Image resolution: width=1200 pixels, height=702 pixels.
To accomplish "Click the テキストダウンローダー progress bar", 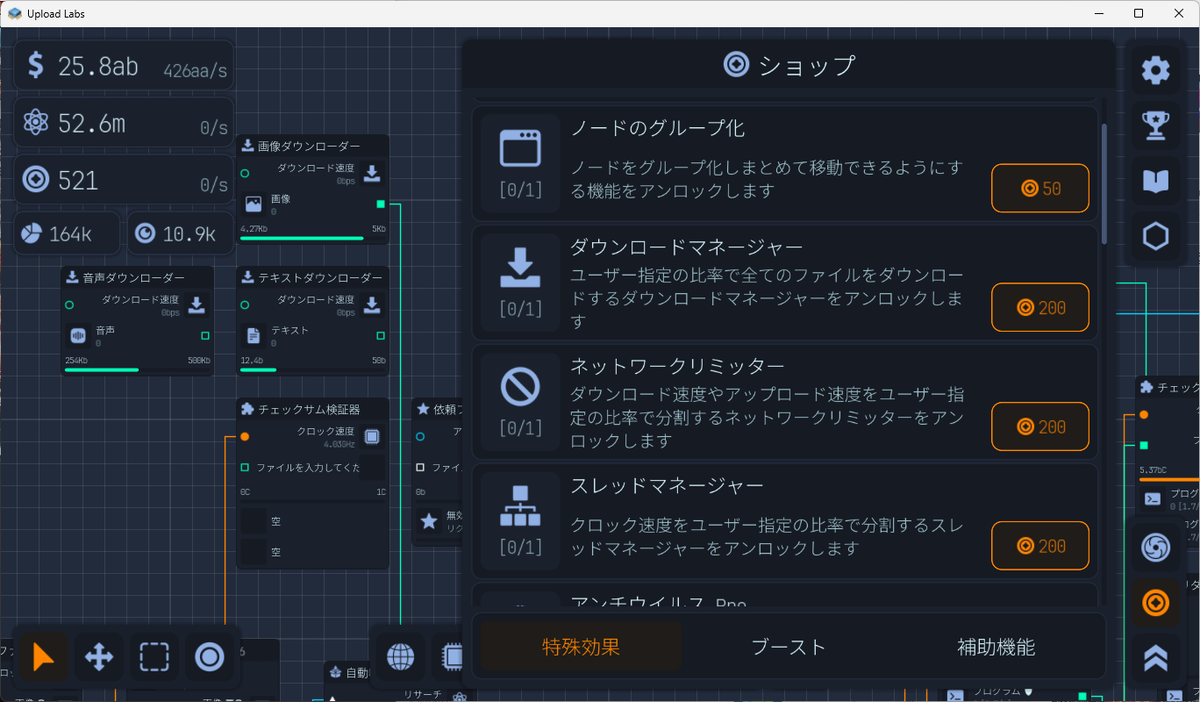I will (x=312, y=370).
